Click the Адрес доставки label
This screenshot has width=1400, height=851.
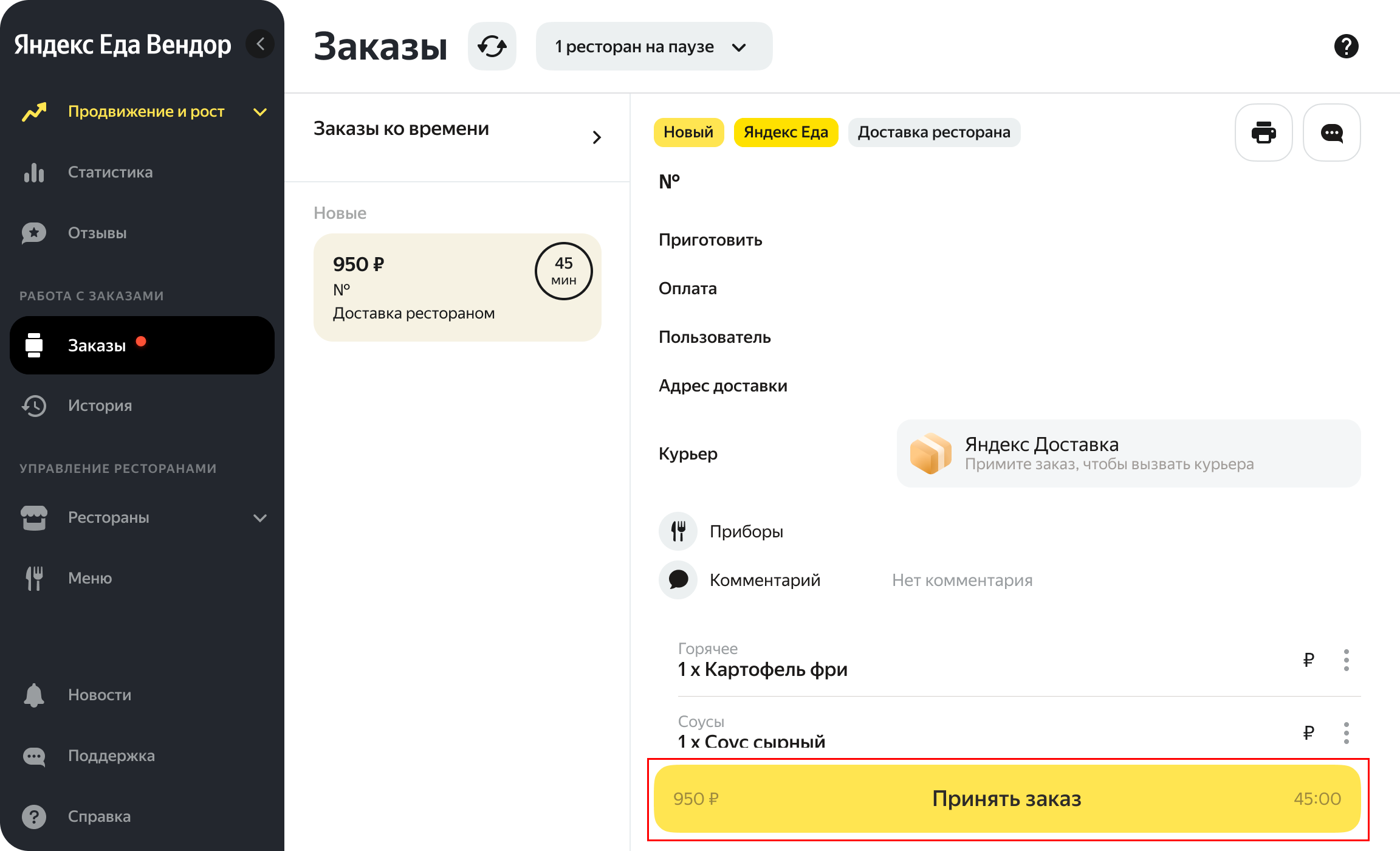point(723,386)
